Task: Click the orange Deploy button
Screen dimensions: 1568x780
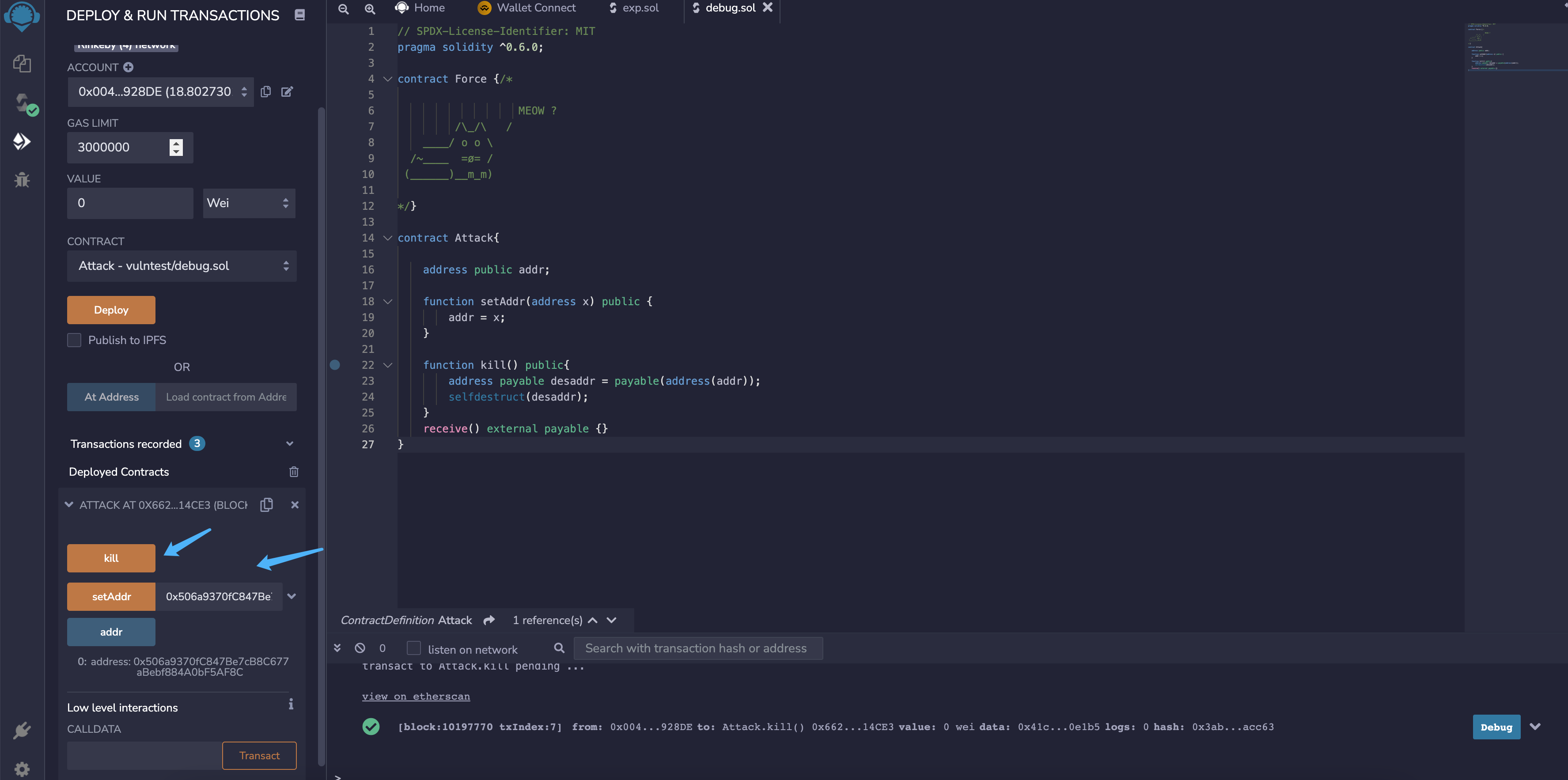Action: (x=111, y=310)
